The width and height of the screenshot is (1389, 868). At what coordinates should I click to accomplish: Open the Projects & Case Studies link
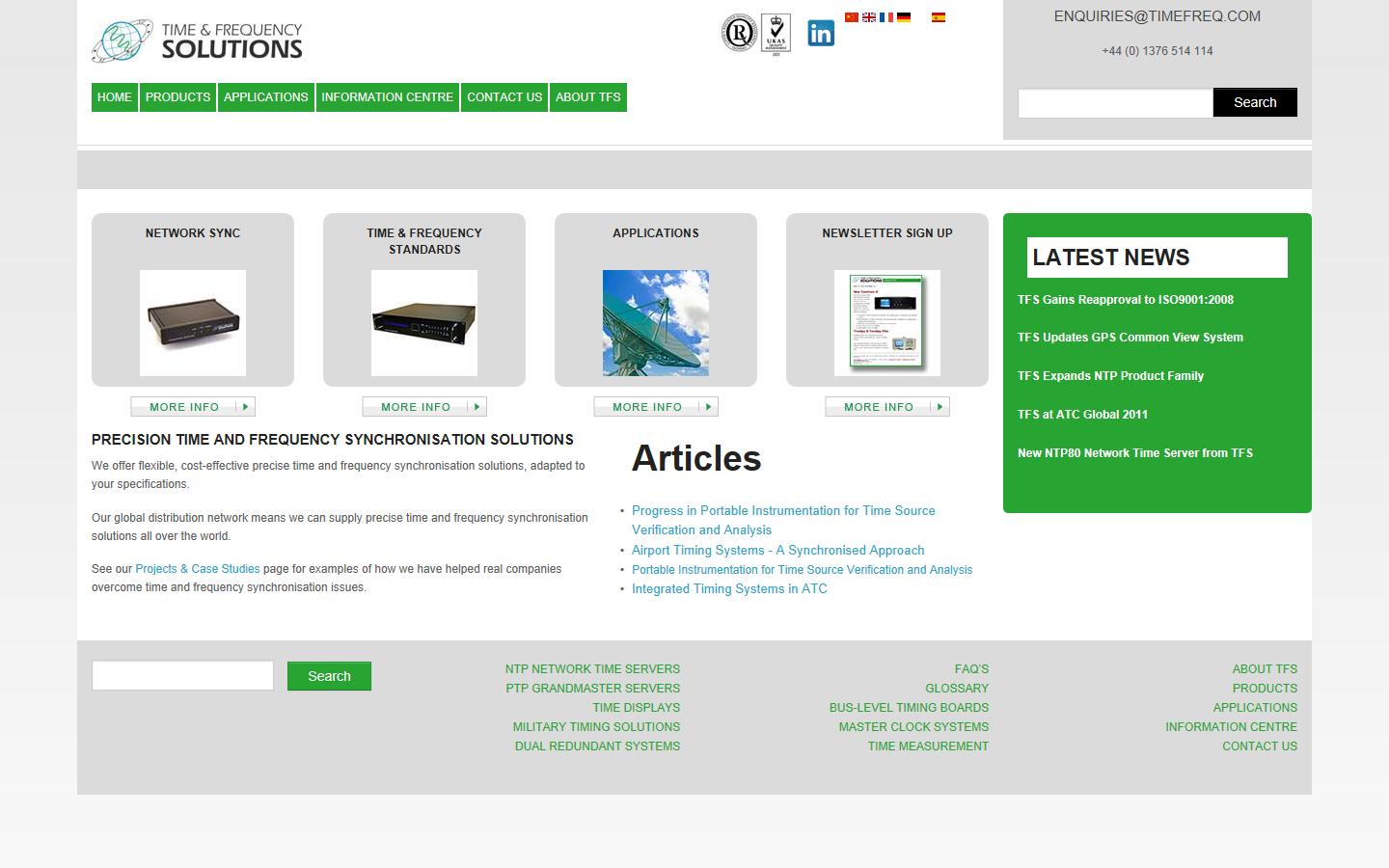point(197,568)
